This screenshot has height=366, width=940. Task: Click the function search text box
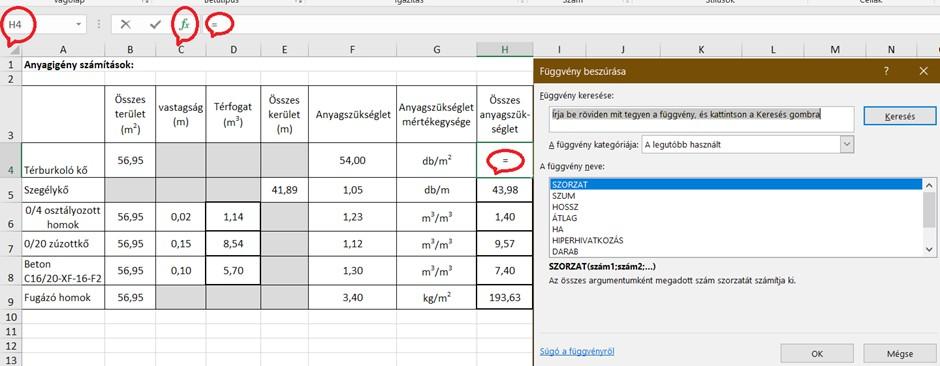[x=702, y=119]
